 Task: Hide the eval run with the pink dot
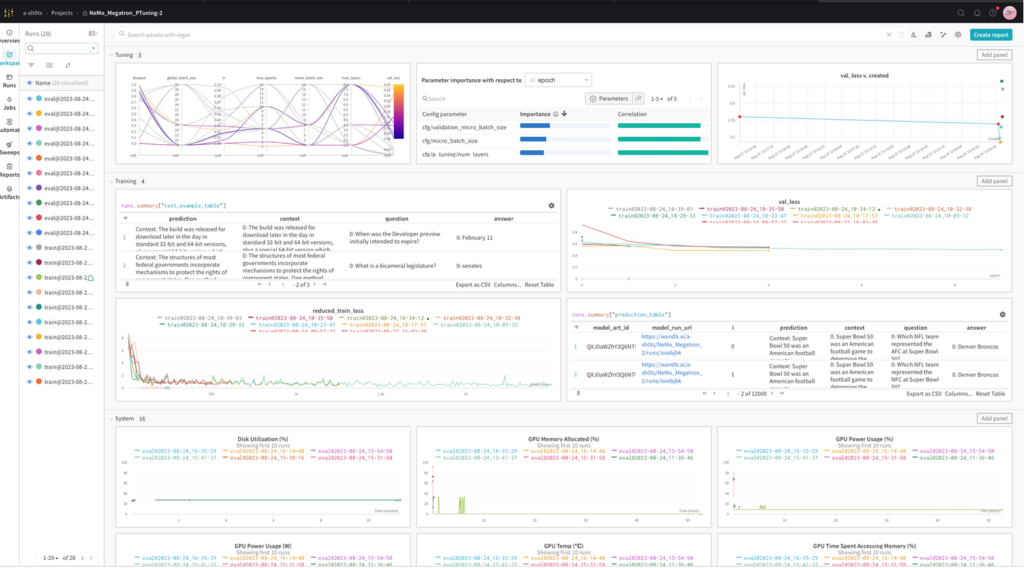(29, 173)
